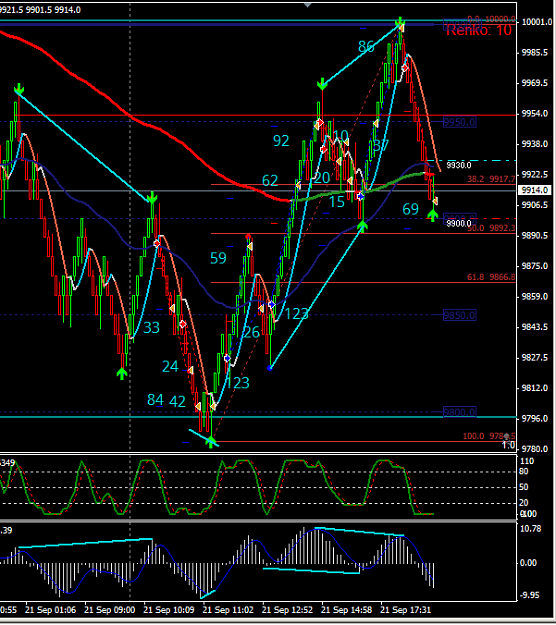Click the green down arrow at the 10001 high
Screen dimensions: 556x625
400,22
